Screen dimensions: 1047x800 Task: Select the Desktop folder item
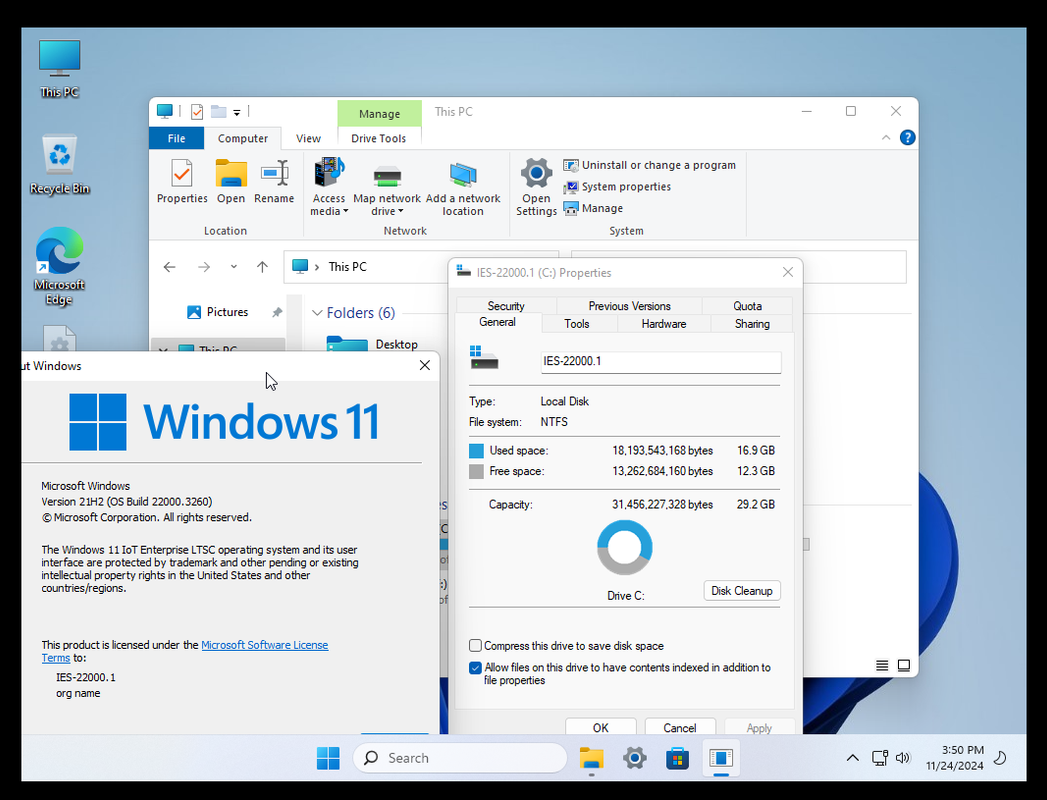(x=374, y=345)
